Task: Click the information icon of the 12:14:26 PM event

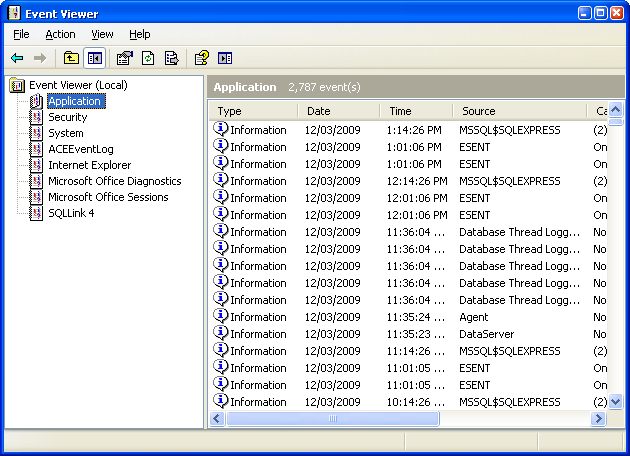Action: pos(221,180)
